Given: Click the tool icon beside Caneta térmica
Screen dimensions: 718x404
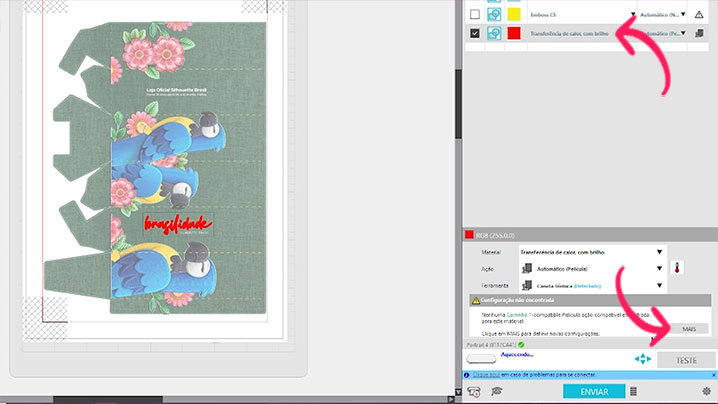Looking at the screenshot, I should tap(527, 285).
